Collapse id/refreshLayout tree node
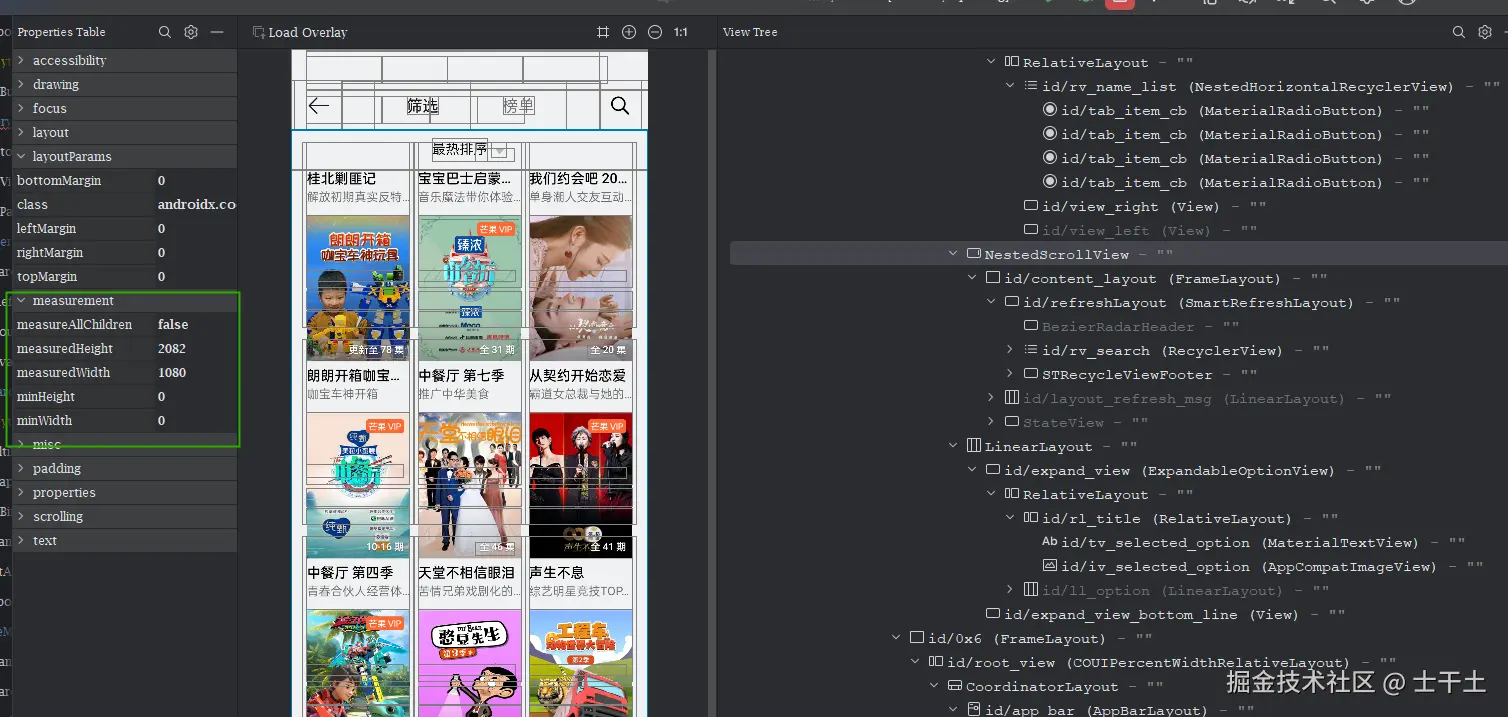 click(991, 303)
